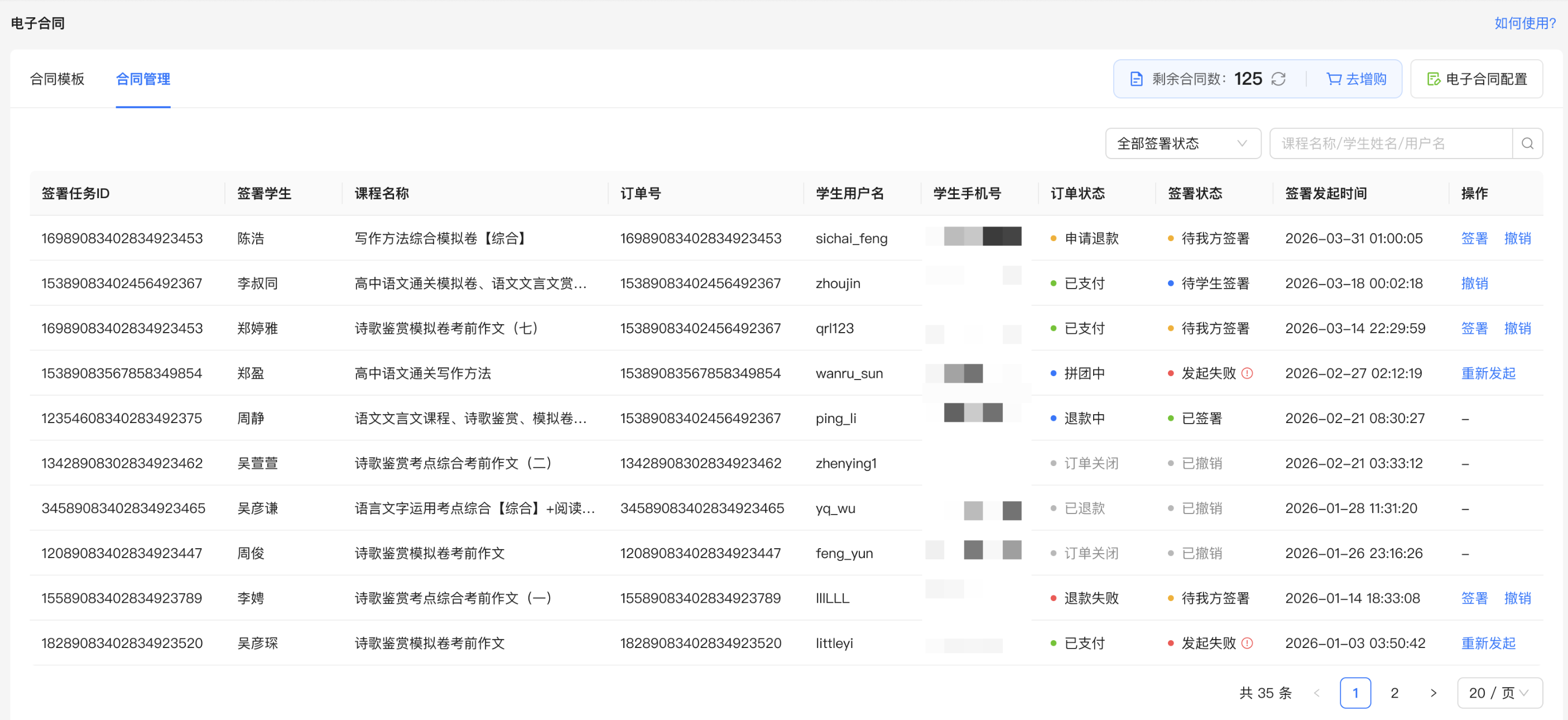Click the document icon before 剩余合同数

click(x=1136, y=79)
